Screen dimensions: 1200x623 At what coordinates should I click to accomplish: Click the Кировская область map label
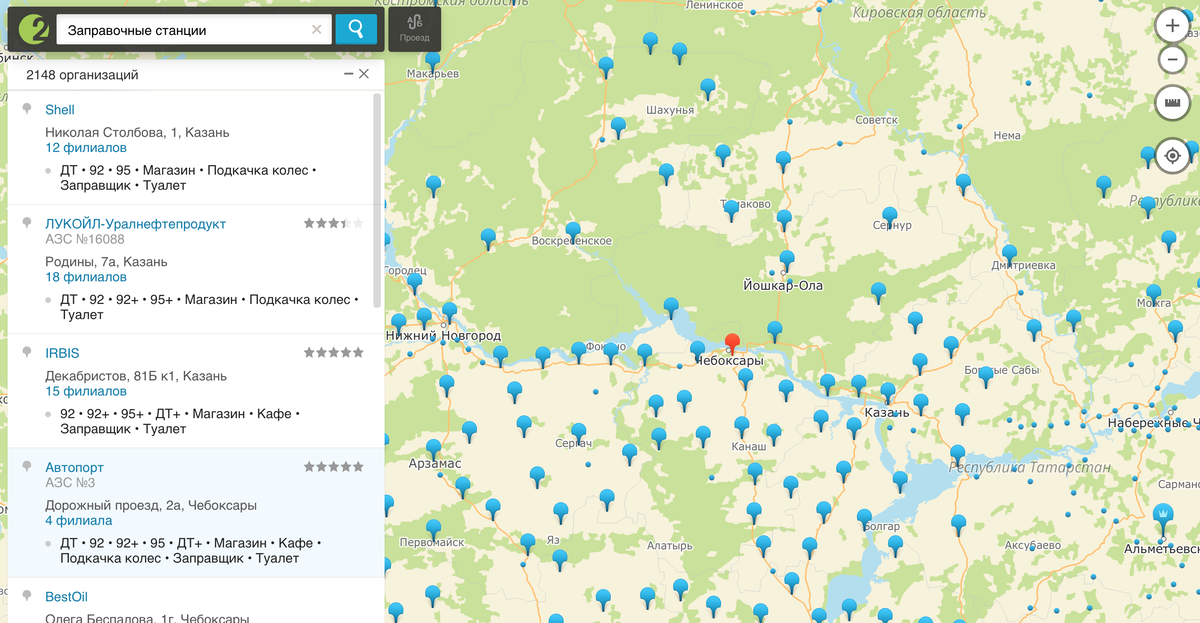[x=920, y=13]
